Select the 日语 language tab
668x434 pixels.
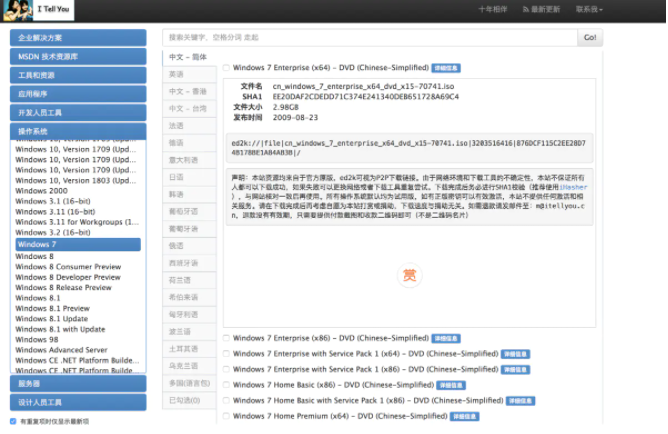pos(177,176)
